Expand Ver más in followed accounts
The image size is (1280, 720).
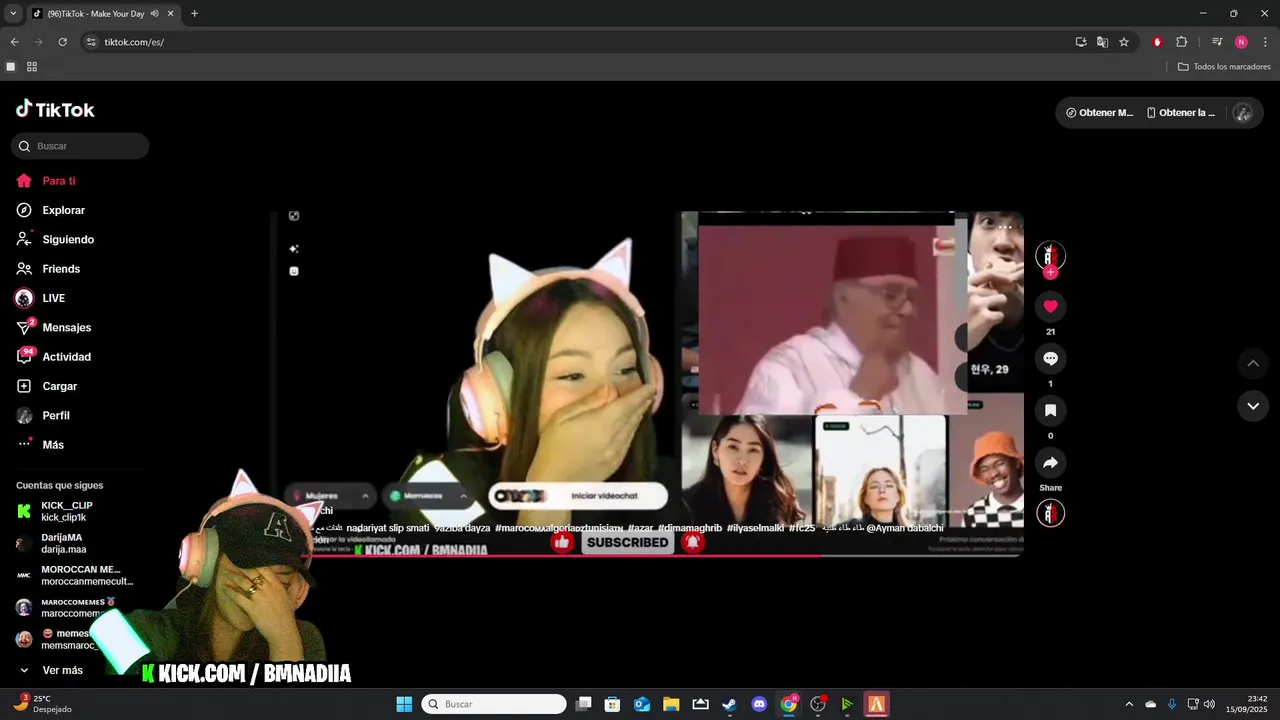[x=62, y=670]
